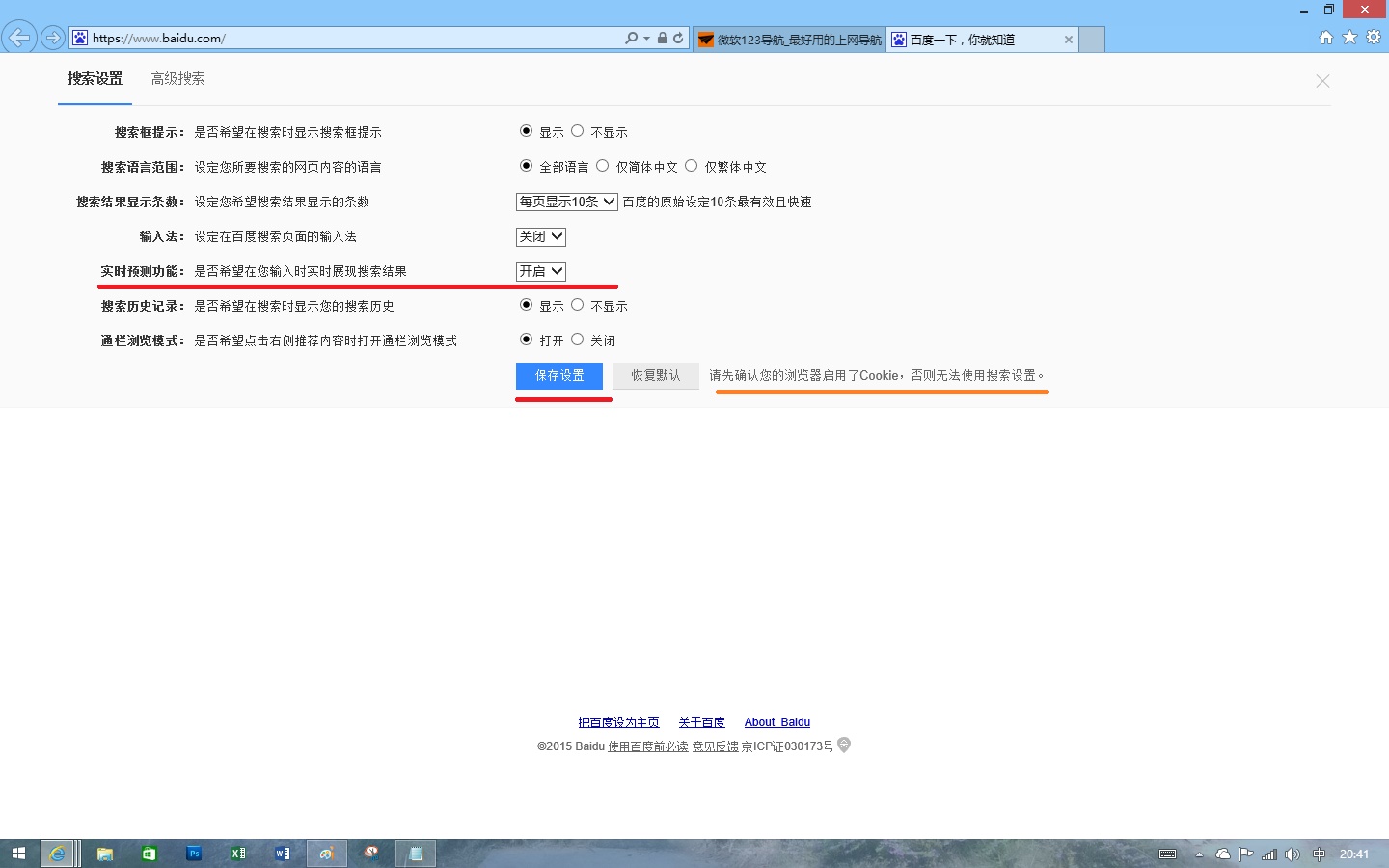Open the About Baidu link

point(777,722)
